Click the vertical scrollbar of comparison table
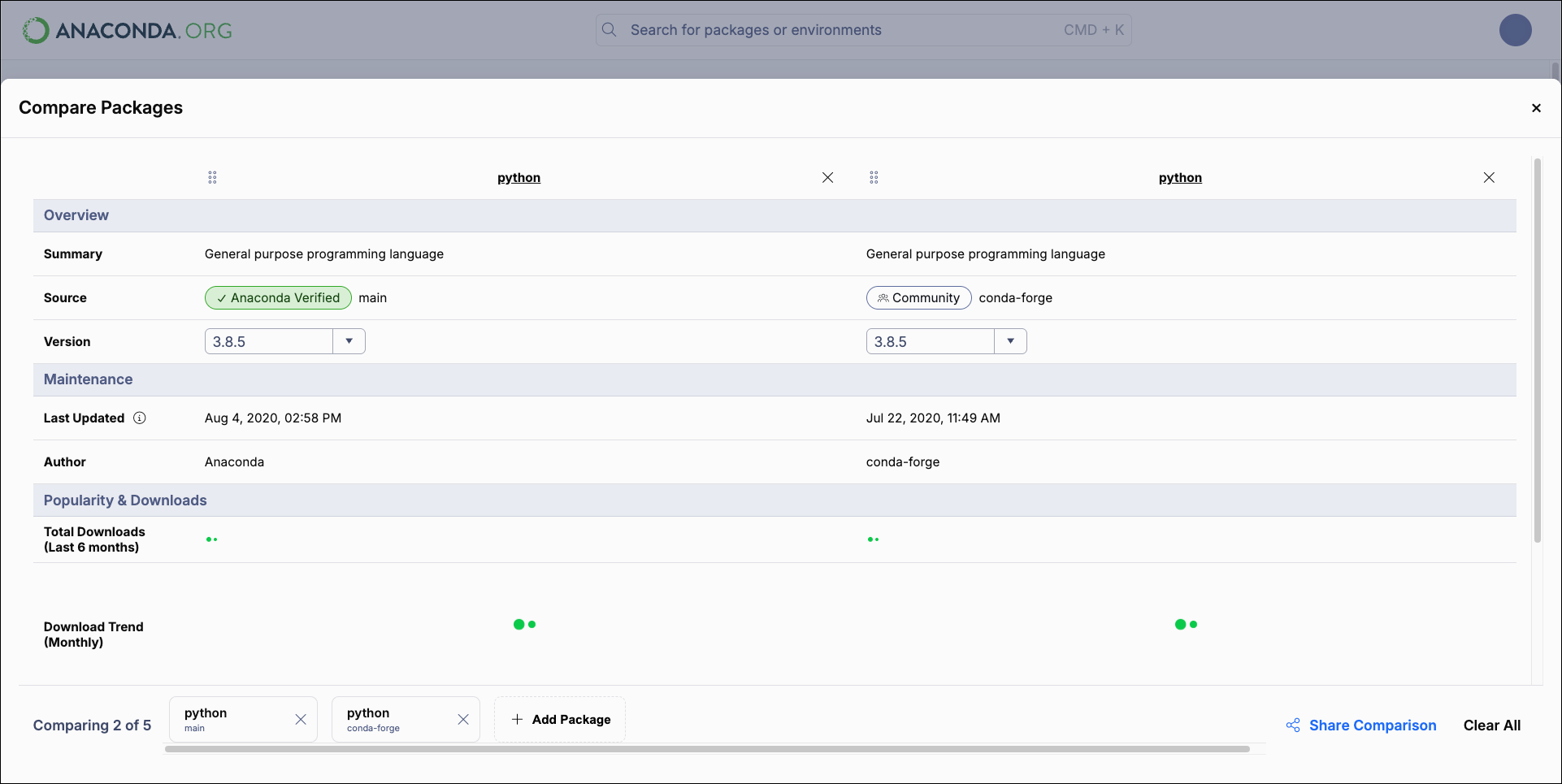The height and width of the screenshot is (784, 1562). (x=1537, y=351)
